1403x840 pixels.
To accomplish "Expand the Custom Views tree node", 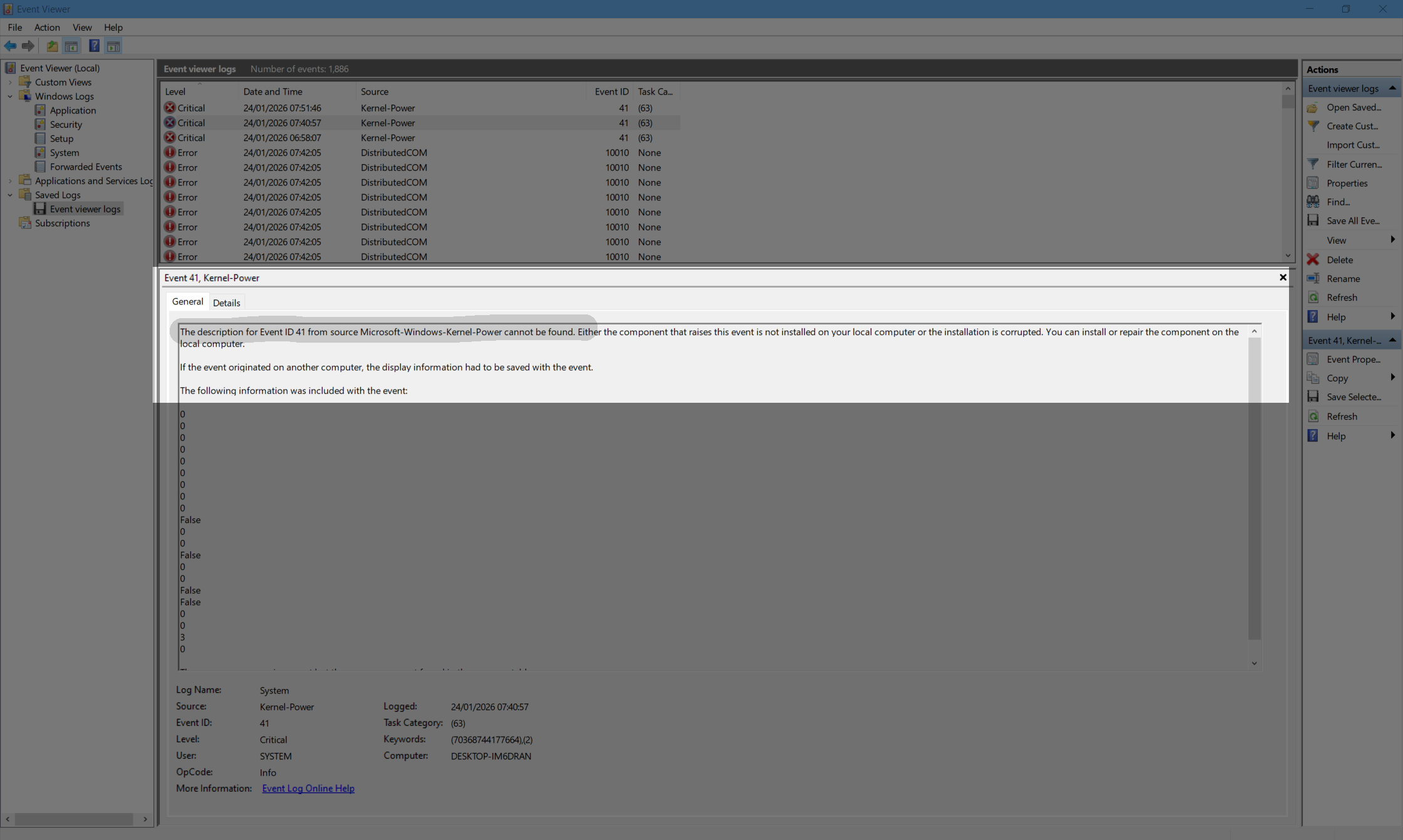I will tap(10, 82).
